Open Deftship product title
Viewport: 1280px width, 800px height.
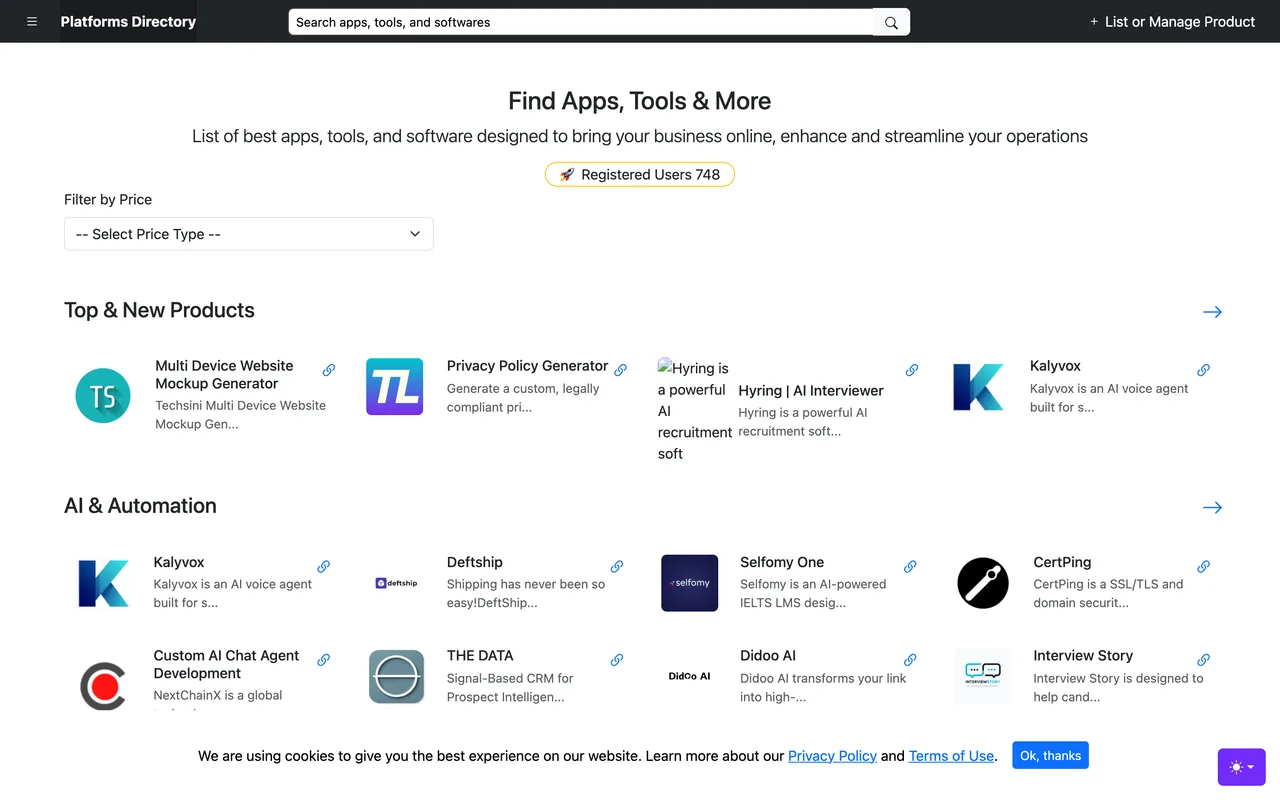point(475,562)
